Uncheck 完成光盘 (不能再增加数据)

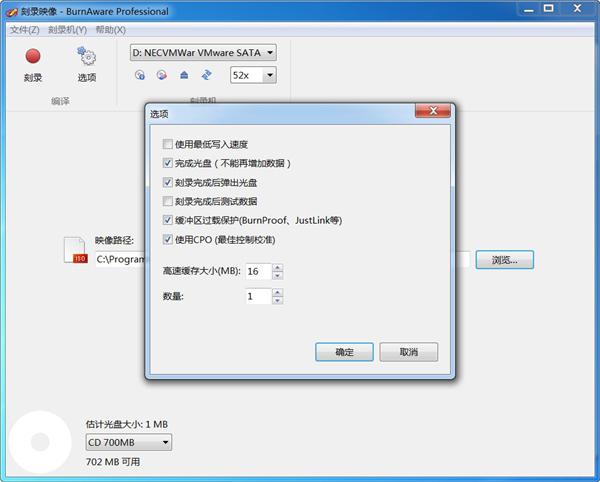[x=168, y=163]
